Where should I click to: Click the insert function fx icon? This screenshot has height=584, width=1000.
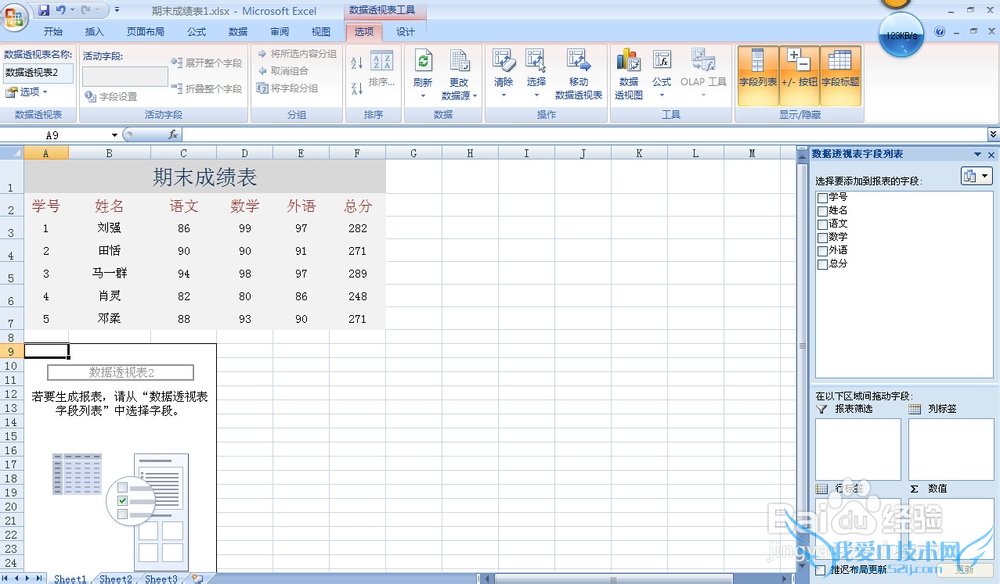click(173, 135)
